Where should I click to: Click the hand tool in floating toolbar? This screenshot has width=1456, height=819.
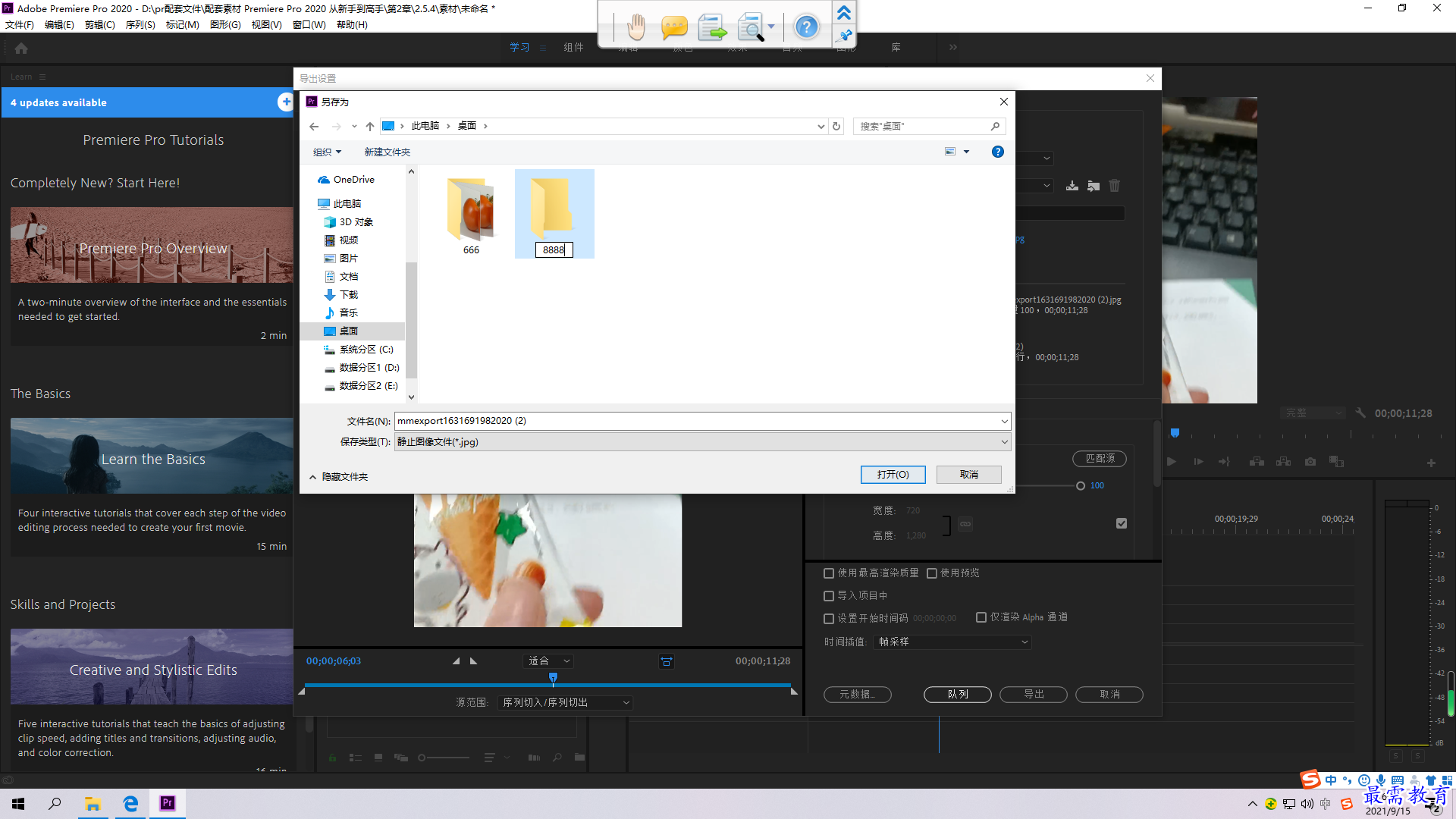(x=636, y=28)
